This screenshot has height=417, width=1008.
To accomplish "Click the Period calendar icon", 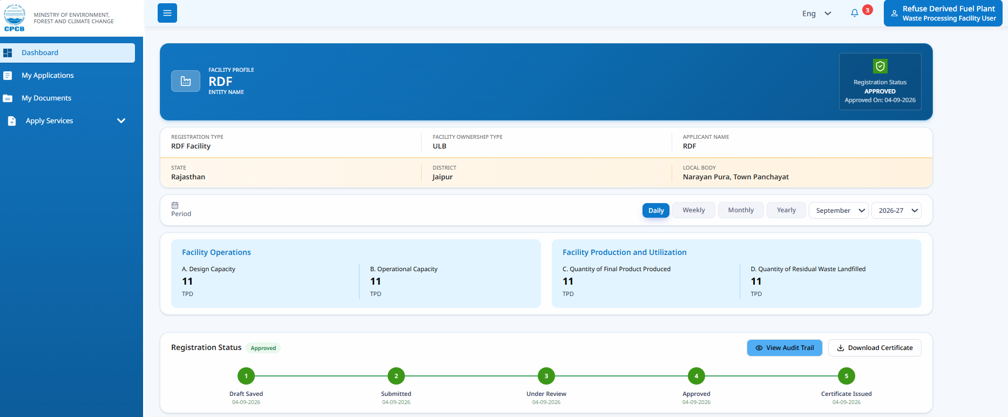I will [175, 205].
